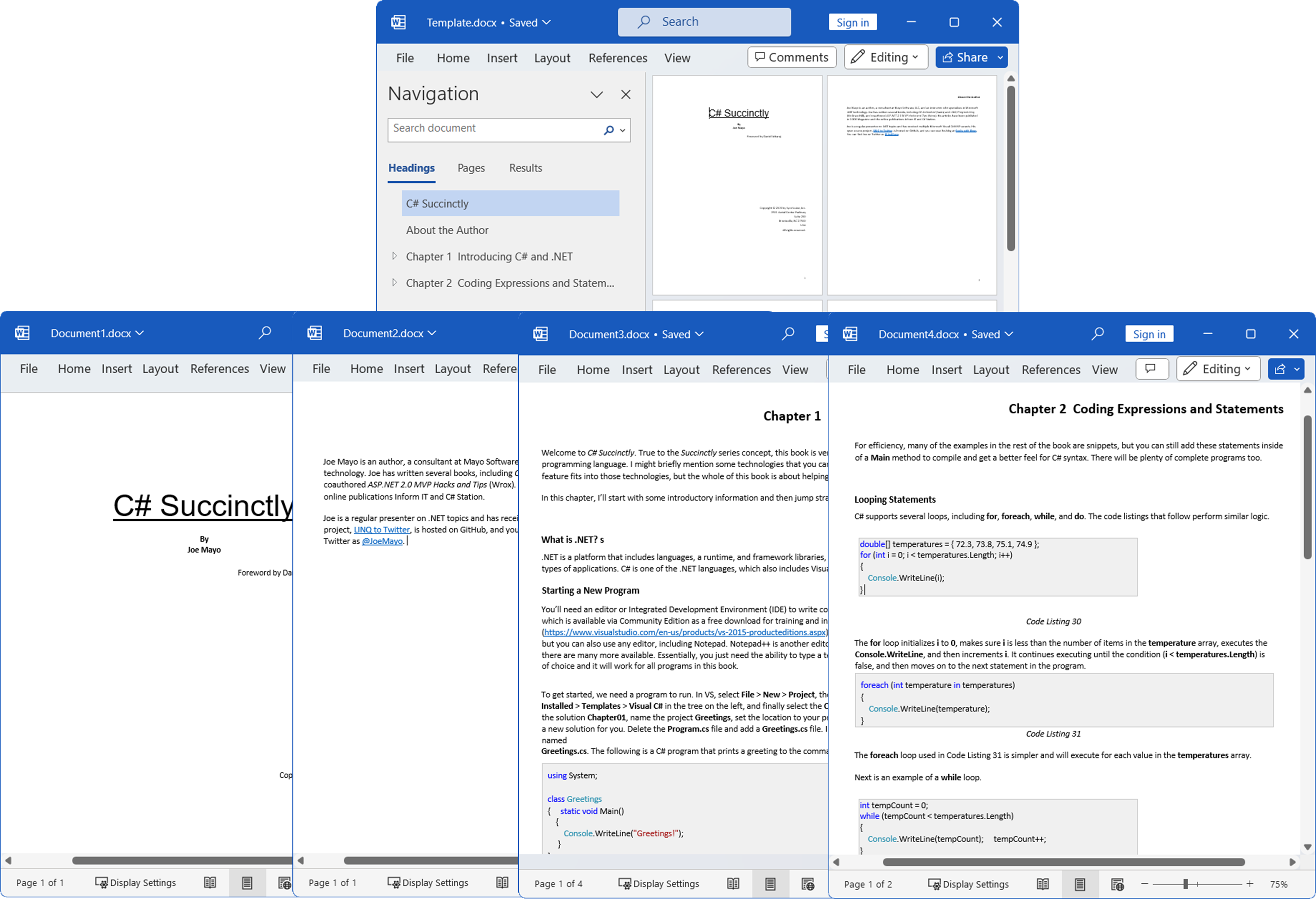Screen dimensions: 1316x899
Task: Click the Word icon in Template.docx window
Action: (x=398, y=22)
